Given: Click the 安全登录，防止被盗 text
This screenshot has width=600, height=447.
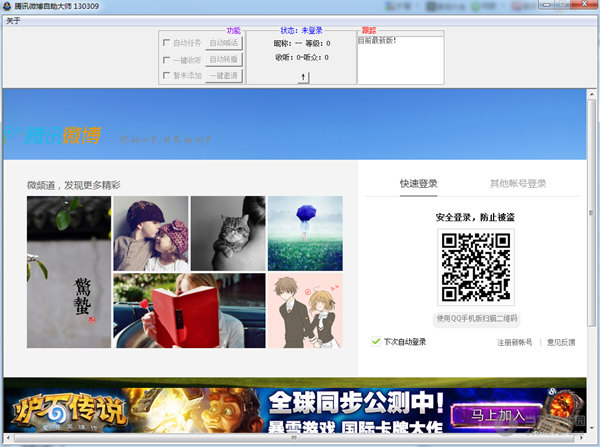Looking at the screenshot, I should coord(475,217).
